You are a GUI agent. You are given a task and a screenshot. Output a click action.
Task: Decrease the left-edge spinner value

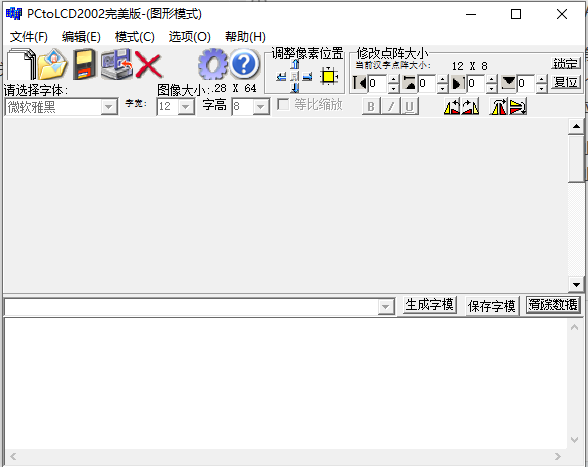tap(393, 88)
